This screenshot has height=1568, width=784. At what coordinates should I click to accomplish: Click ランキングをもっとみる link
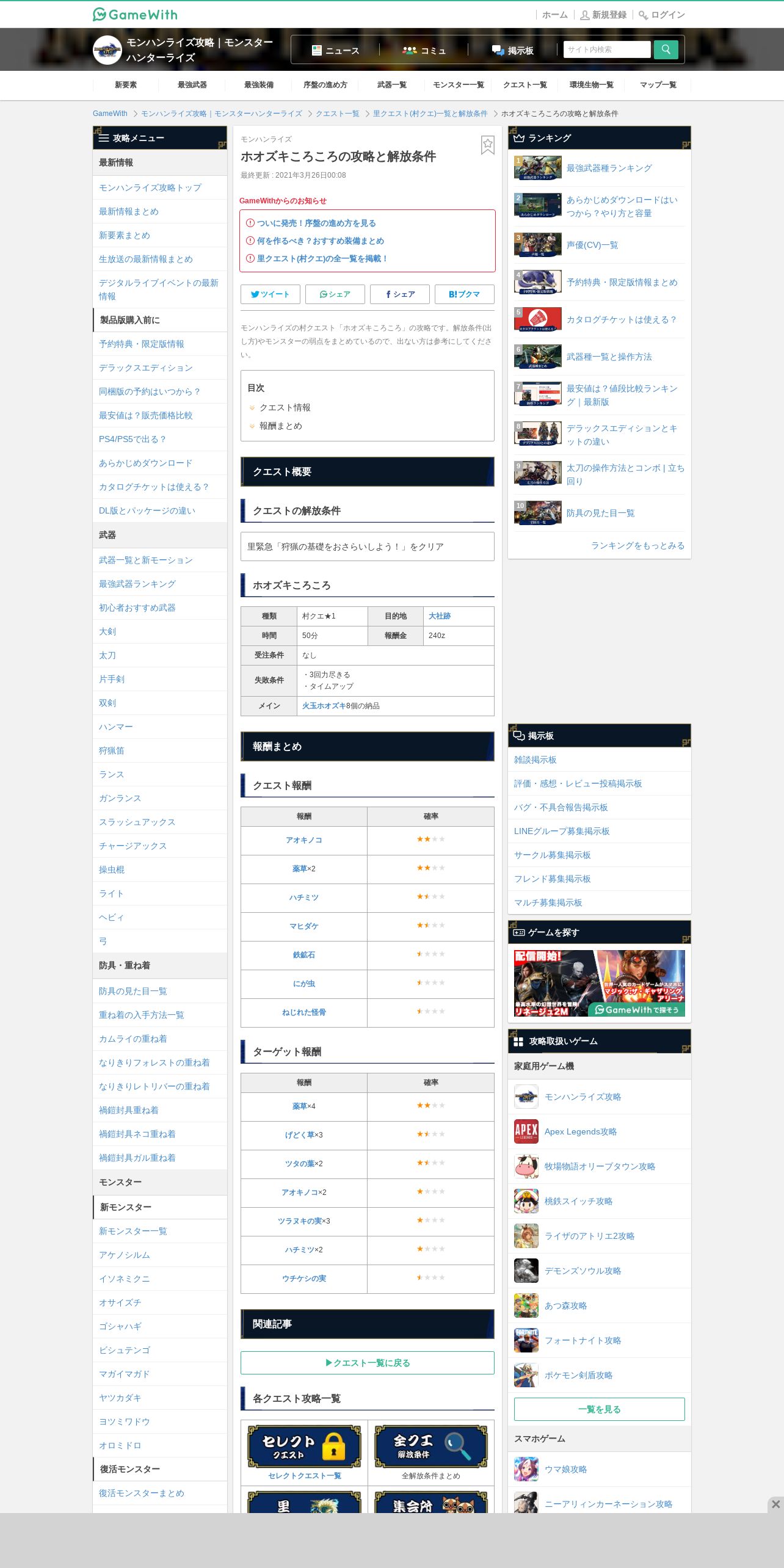coord(637,545)
